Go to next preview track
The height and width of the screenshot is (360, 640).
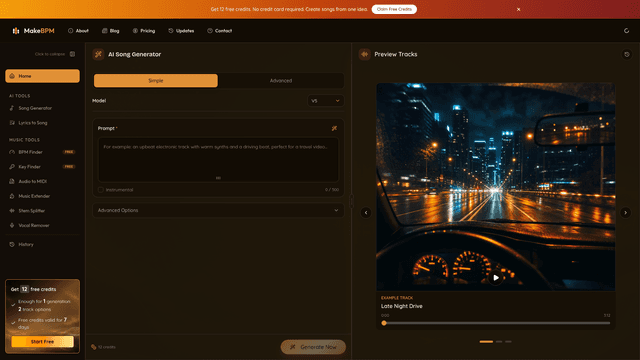point(625,213)
